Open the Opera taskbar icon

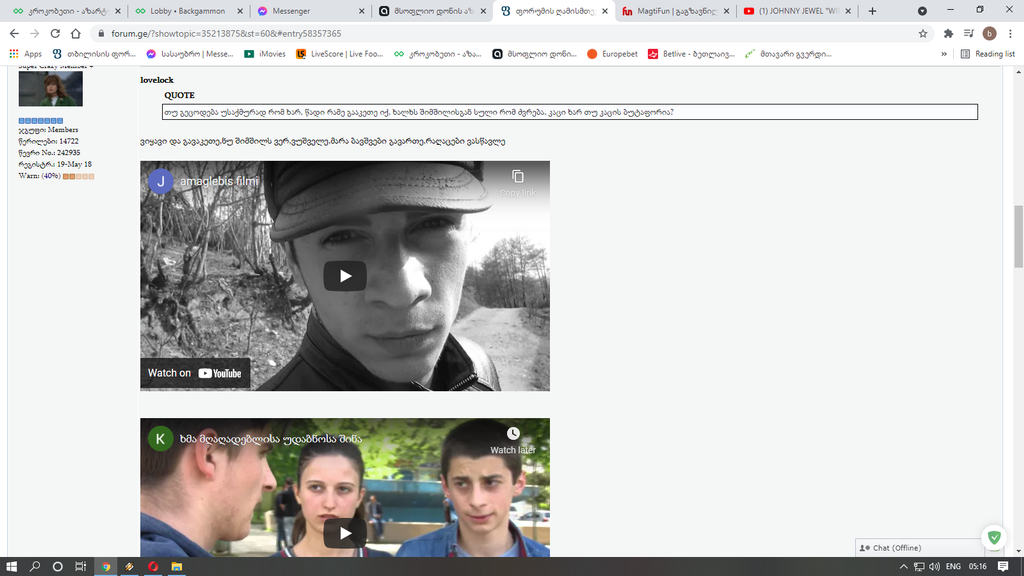[153, 566]
